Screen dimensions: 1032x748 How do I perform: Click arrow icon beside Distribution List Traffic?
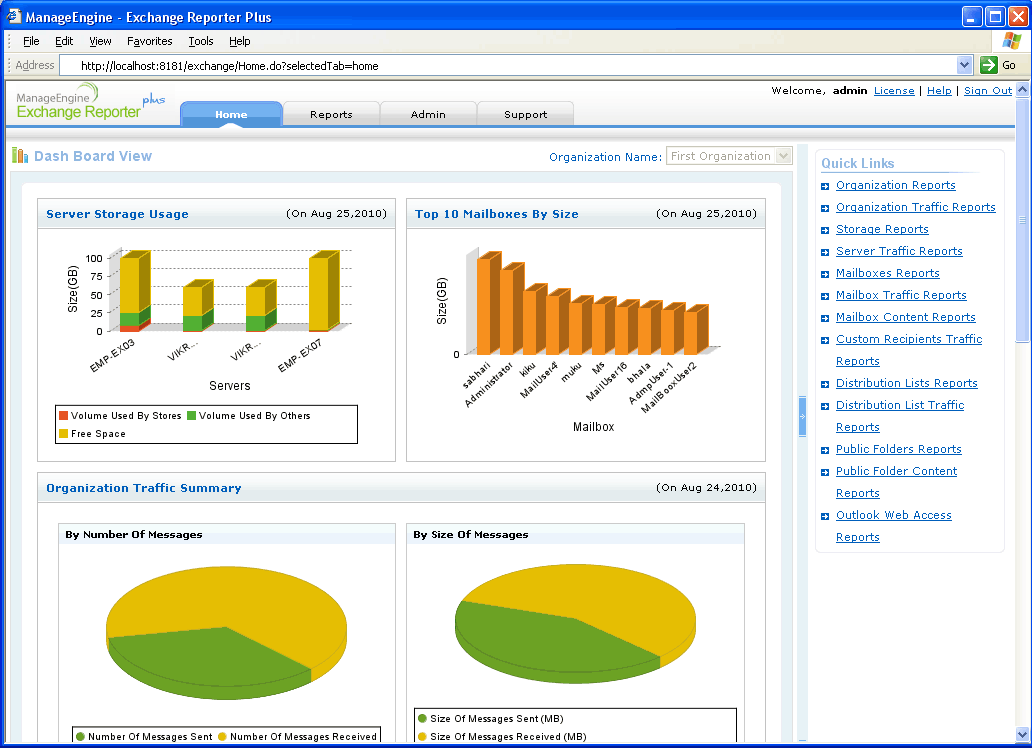click(x=825, y=406)
